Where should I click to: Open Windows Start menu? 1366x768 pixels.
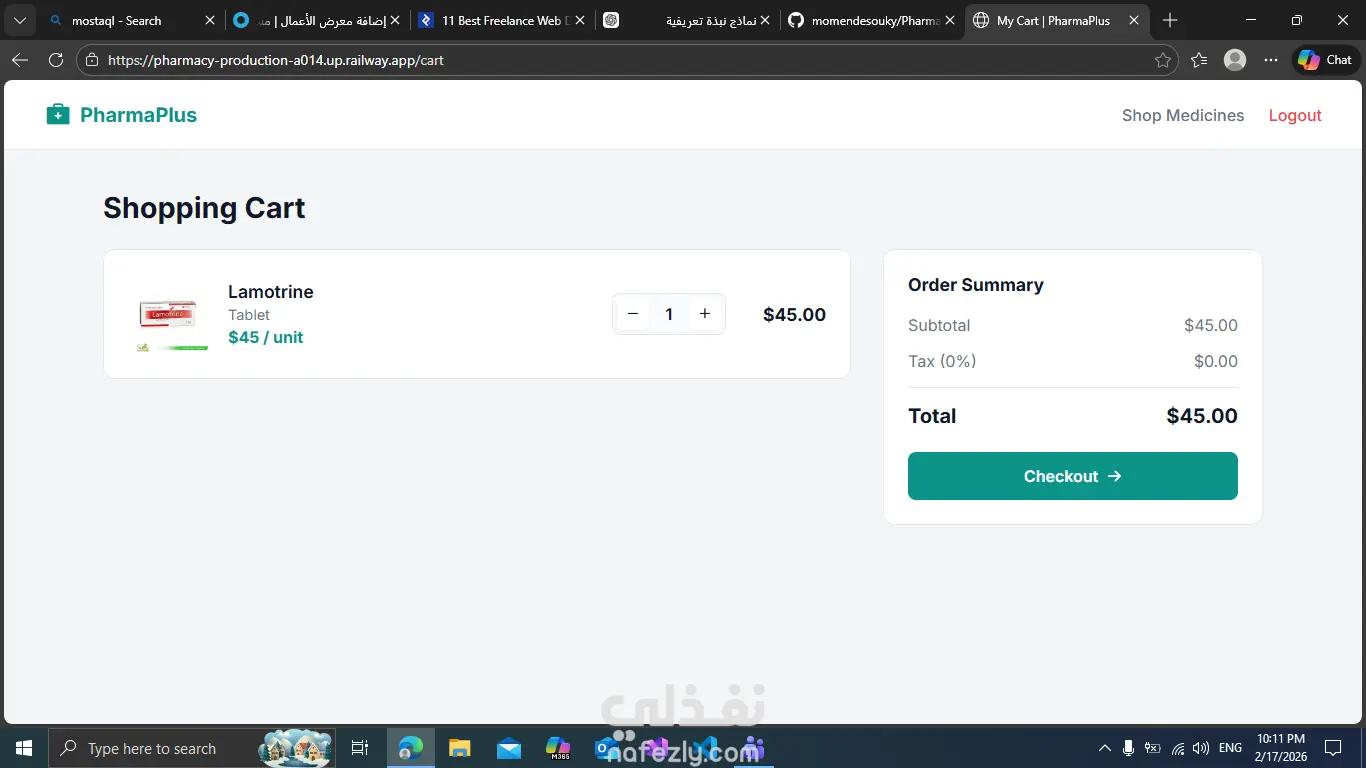pyautogui.click(x=23, y=748)
